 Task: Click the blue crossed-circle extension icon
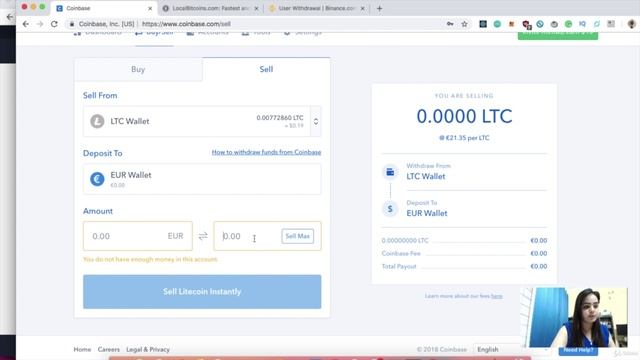click(x=540, y=24)
